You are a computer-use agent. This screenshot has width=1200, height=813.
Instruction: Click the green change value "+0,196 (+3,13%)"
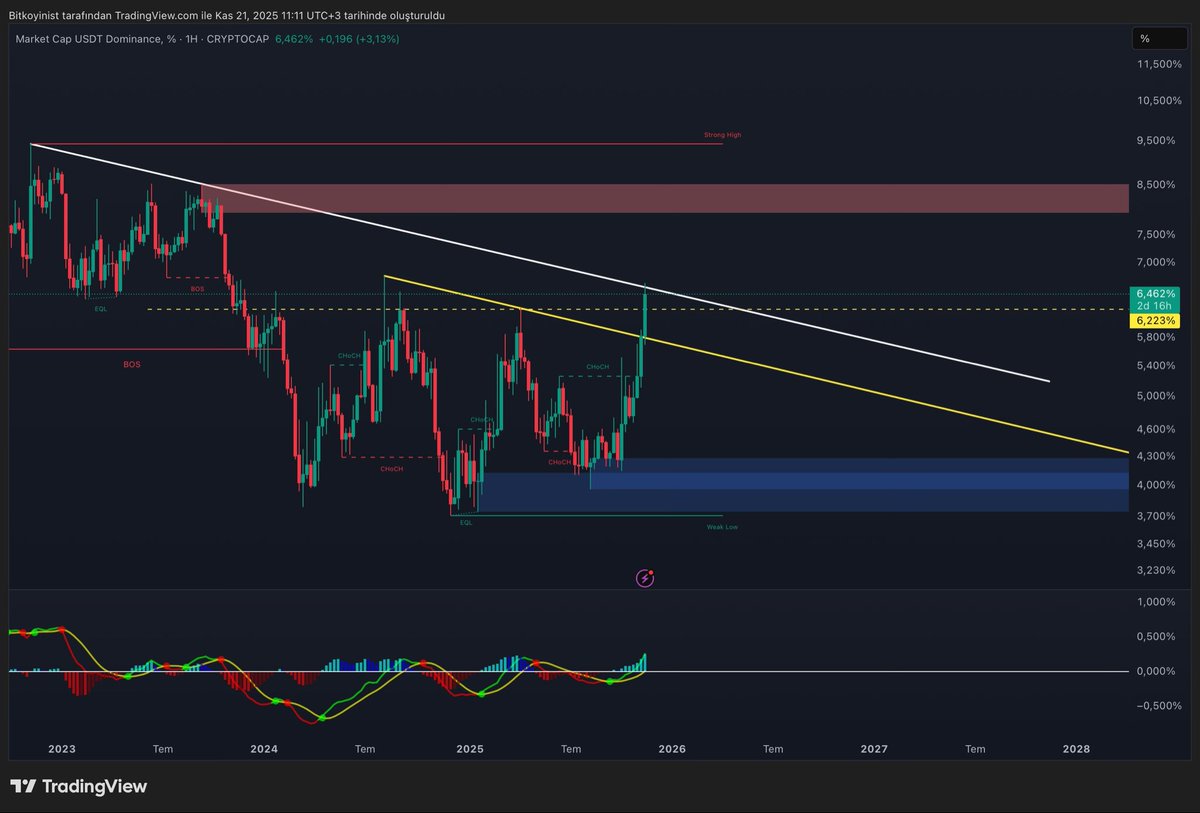click(357, 39)
